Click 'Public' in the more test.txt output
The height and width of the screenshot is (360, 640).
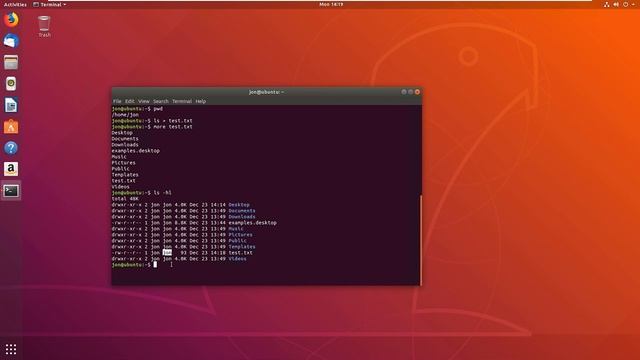[x=121, y=169]
